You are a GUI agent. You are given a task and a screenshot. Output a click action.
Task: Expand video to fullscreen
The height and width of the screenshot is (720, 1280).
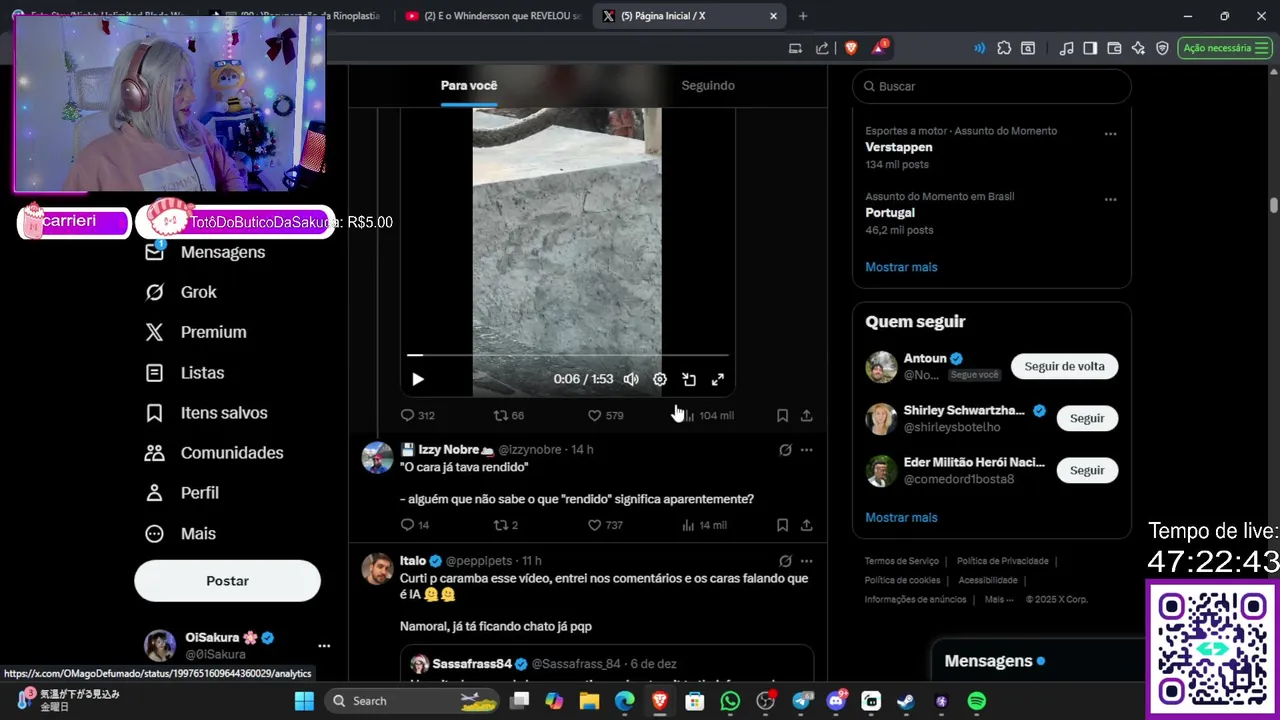coord(718,379)
